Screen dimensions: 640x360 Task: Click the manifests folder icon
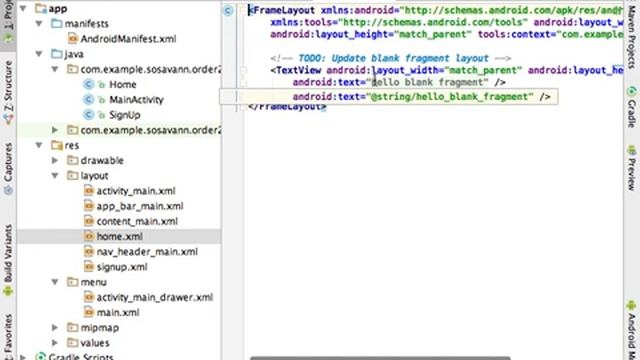point(57,24)
